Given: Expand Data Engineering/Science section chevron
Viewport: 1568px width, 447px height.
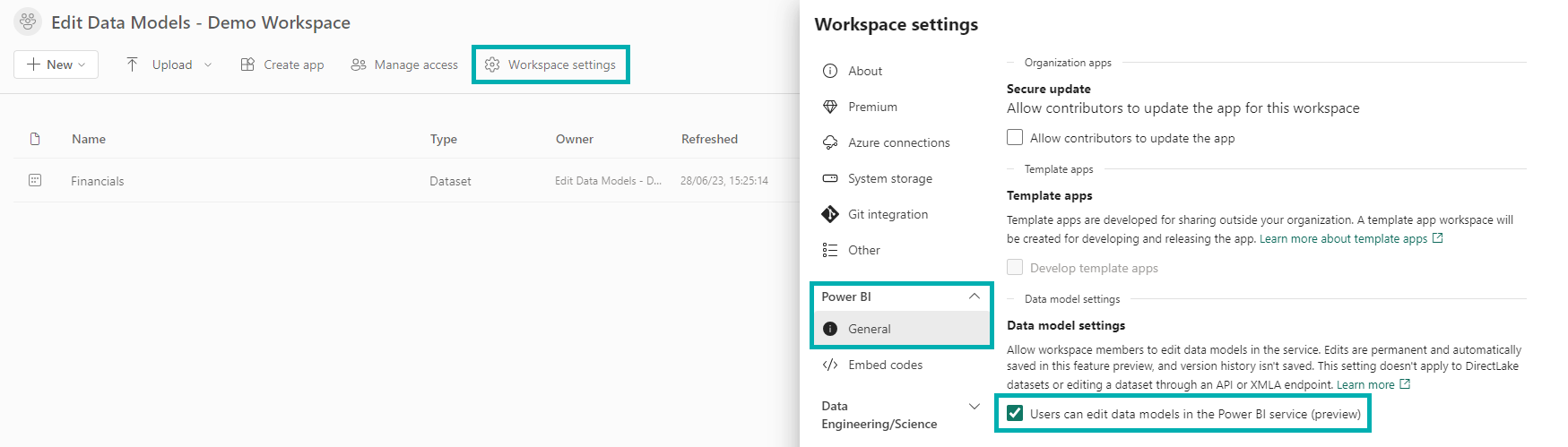Looking at the screenshot, I should (975, 406).
